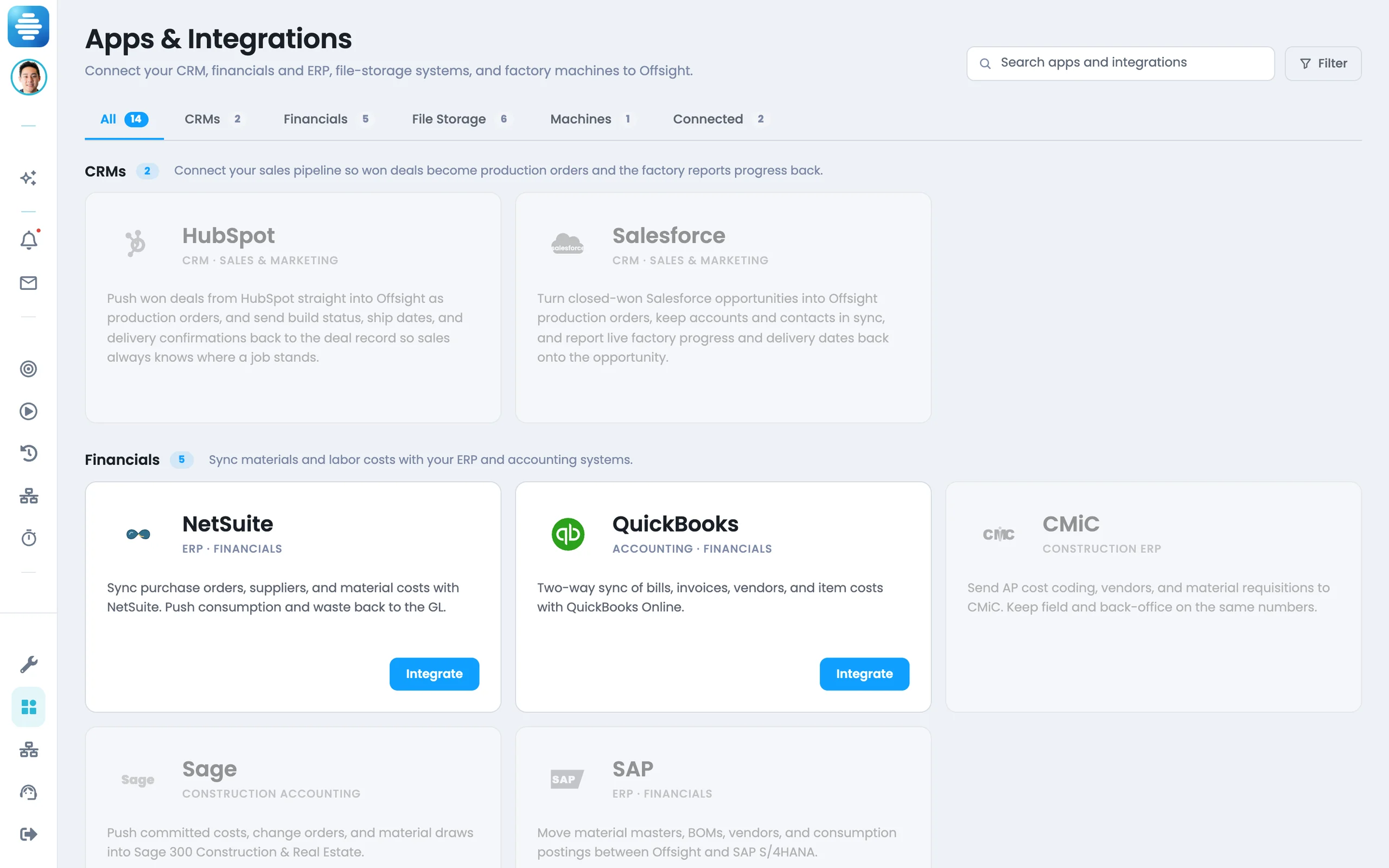Click the HubSpot logo icon
This screenshot has height=868, width=1389.
click(x=136, y=244)
